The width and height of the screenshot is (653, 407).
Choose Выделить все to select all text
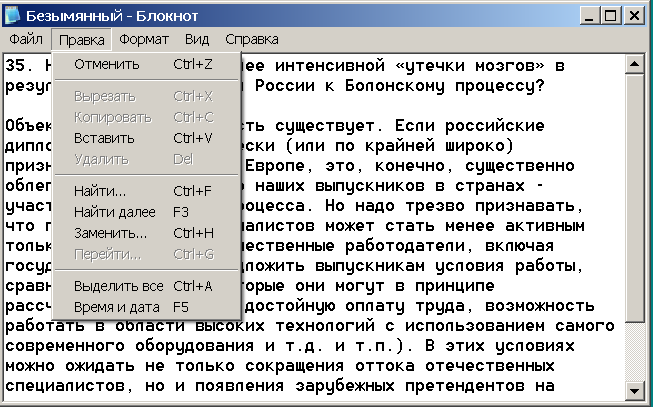(118, 286)
